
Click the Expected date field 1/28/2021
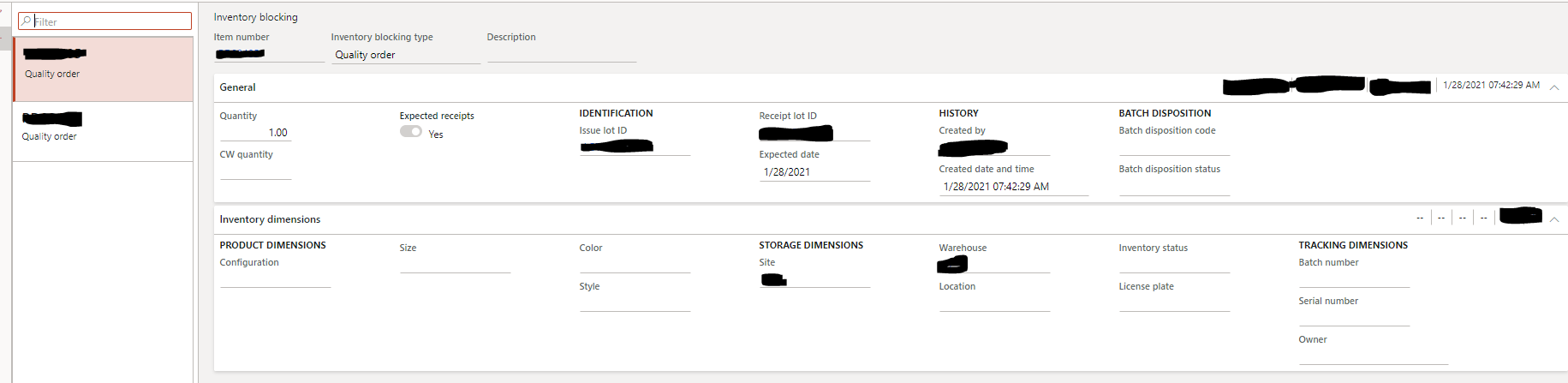point(814,172)
